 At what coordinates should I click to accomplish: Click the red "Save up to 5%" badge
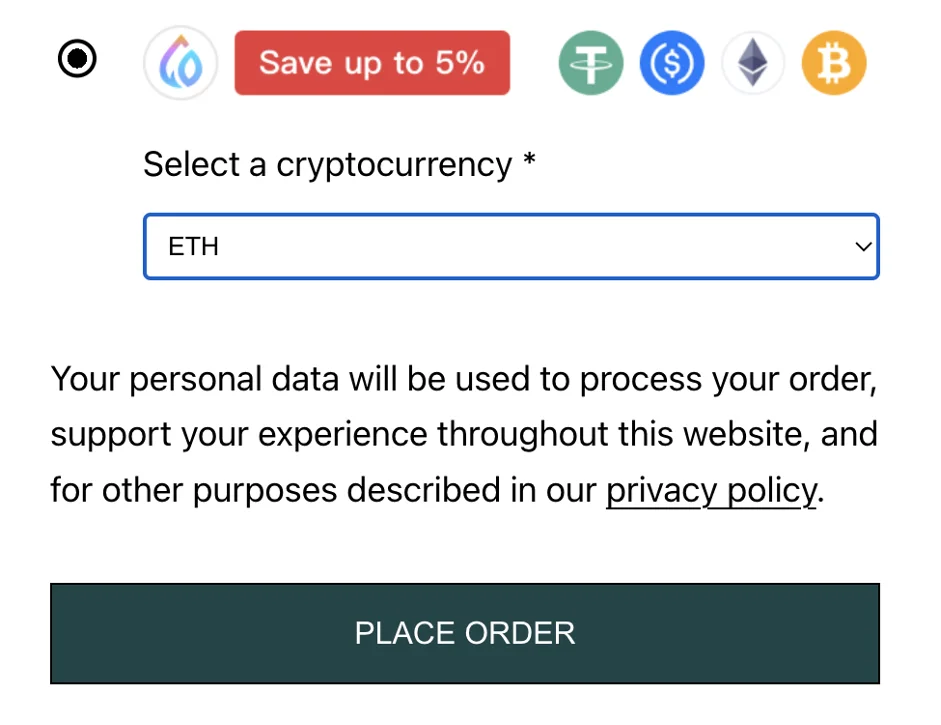coord(372,63)
